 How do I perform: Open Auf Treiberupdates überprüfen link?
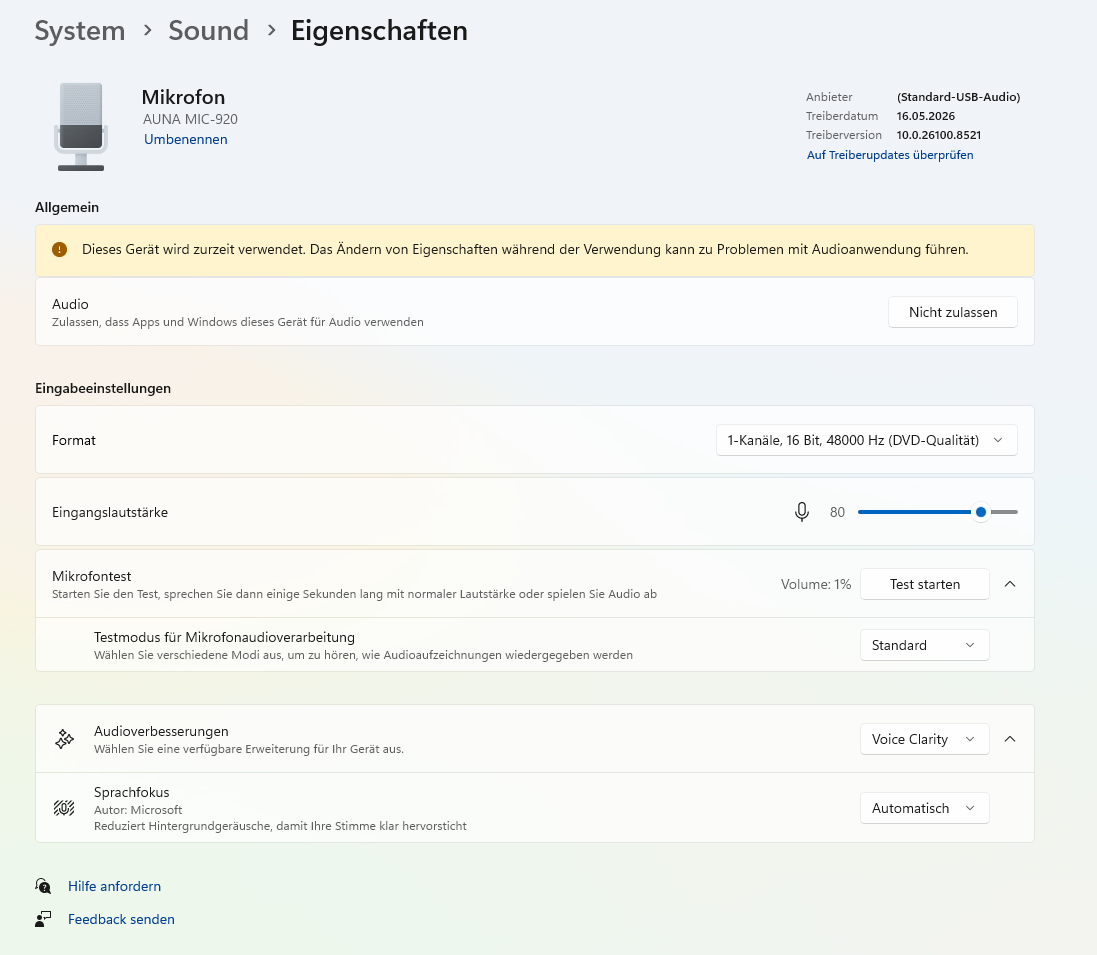[890, 155]
